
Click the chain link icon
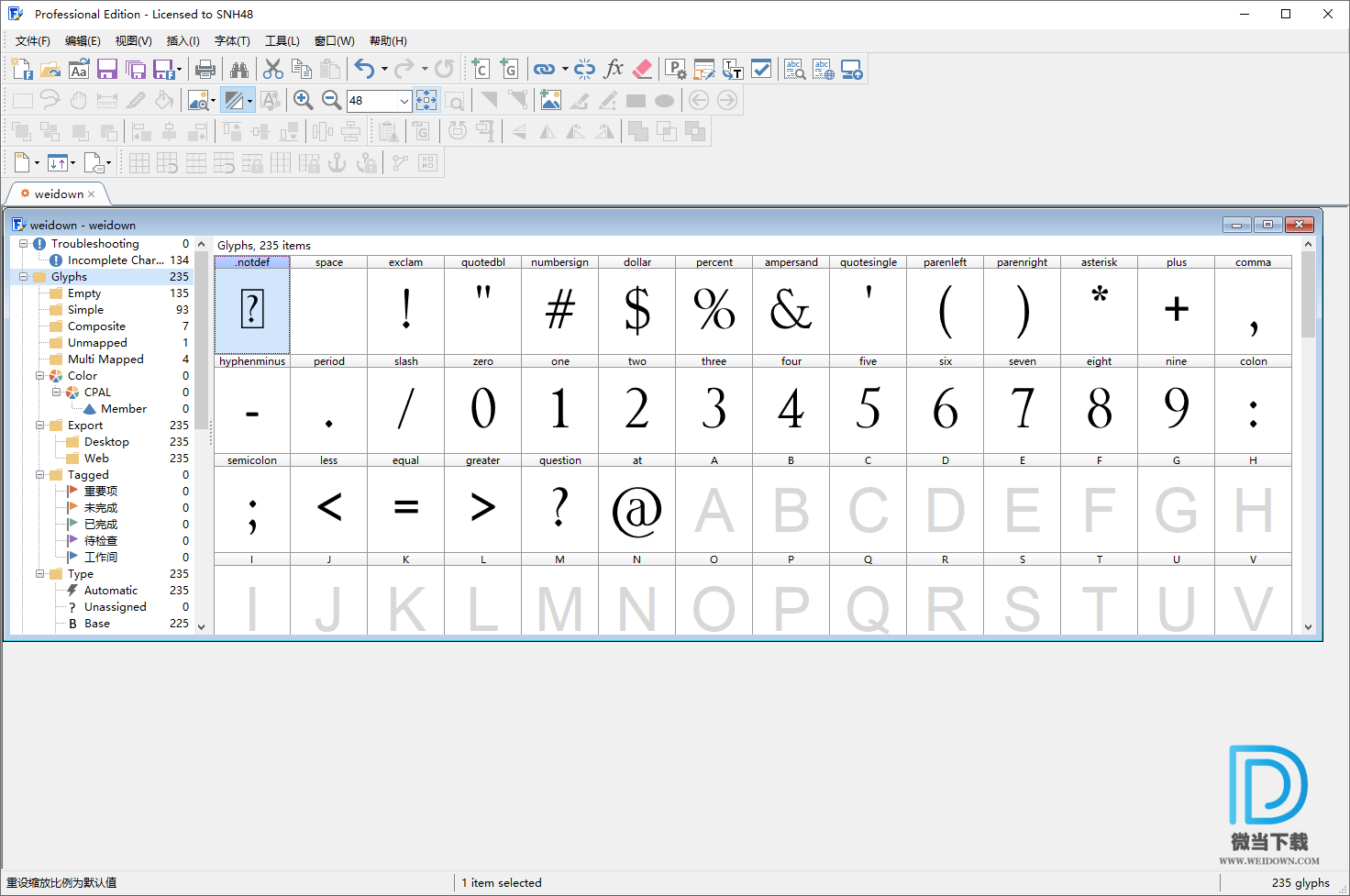[544, 69]
